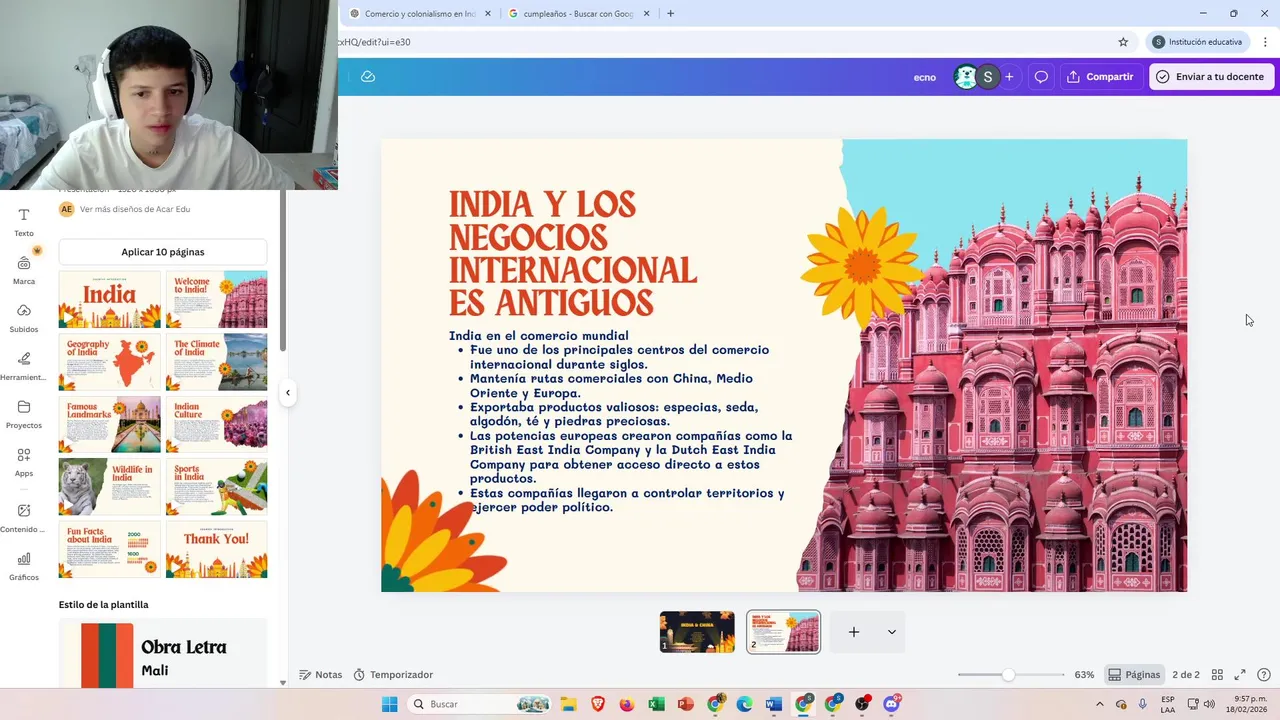Open the Temporizador timer

pos(393,675)
